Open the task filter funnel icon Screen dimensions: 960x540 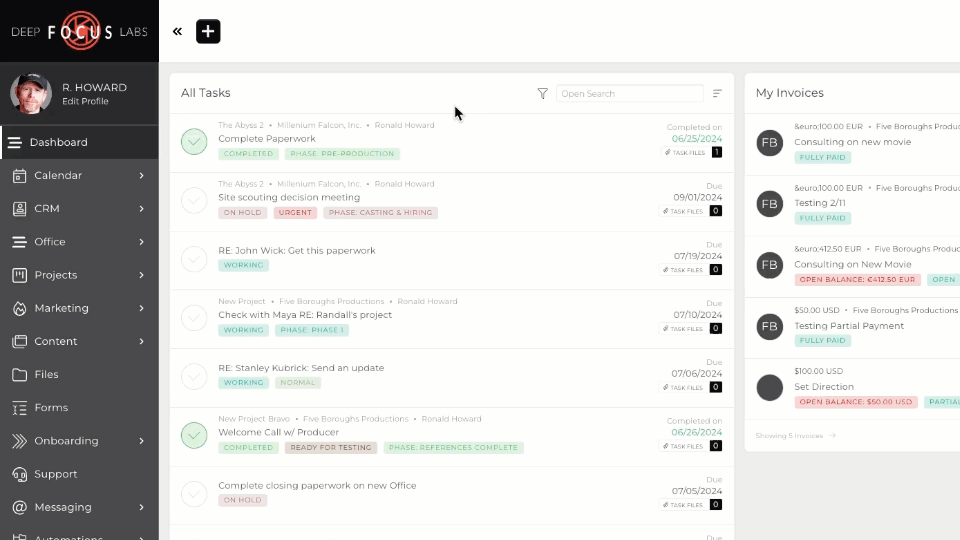[542, 93]
